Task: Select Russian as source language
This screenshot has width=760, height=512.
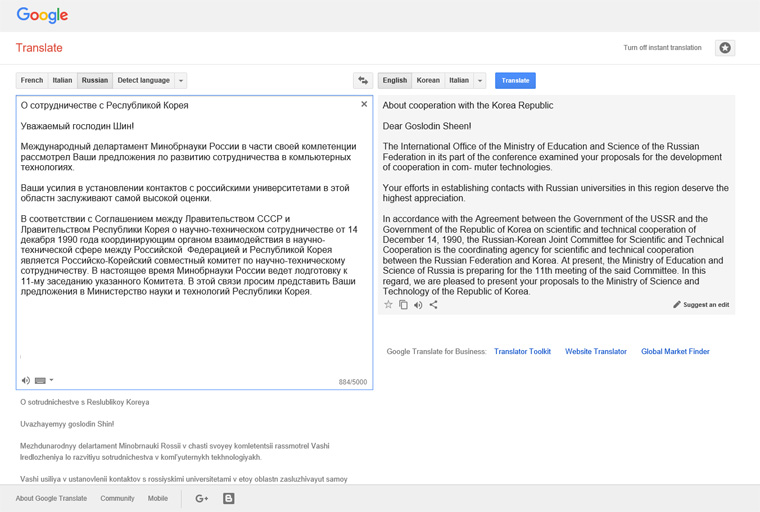Action: coord(95,80)
